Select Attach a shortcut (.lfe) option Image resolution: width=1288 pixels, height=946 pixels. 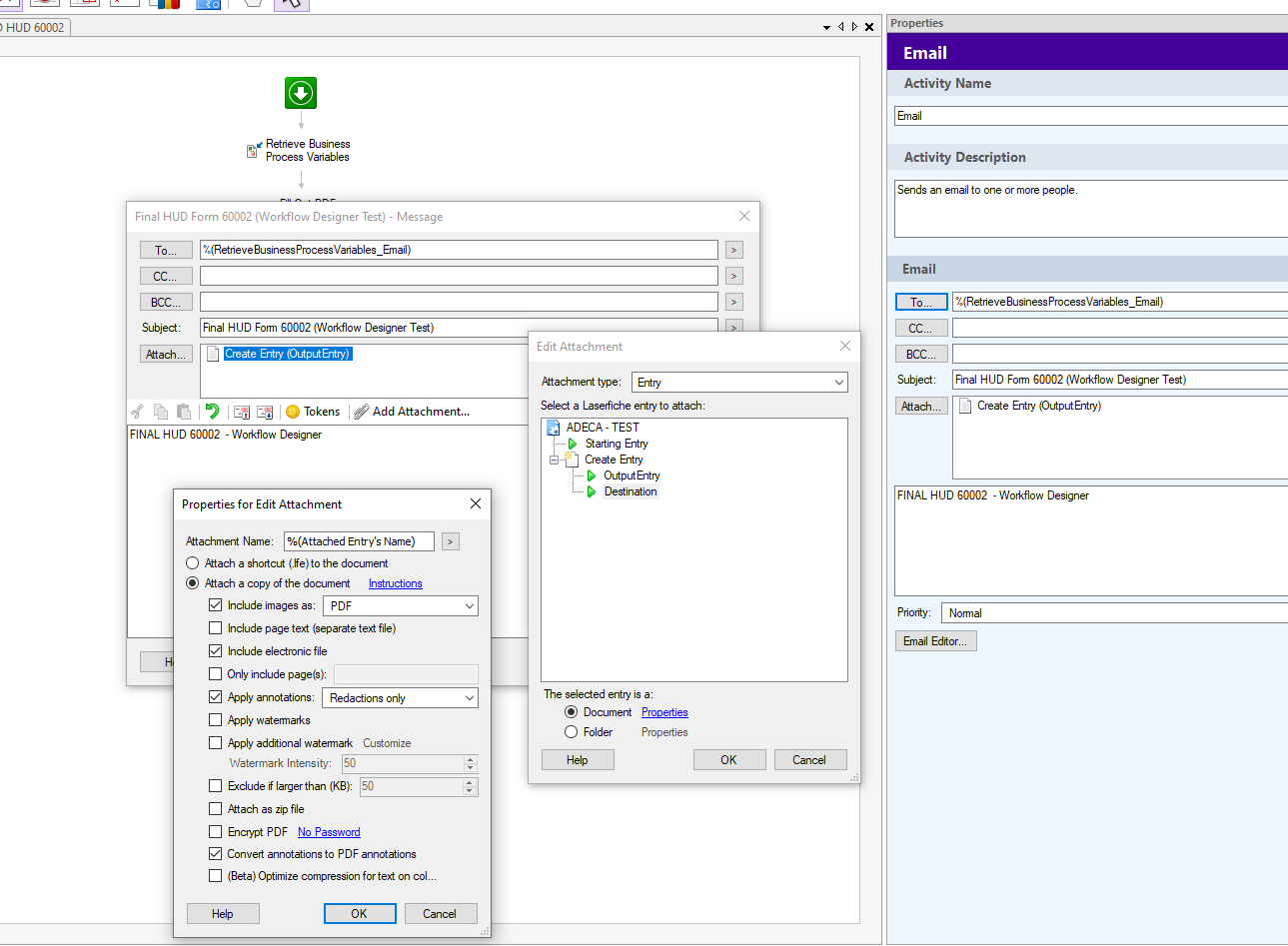tap(193, 563)
